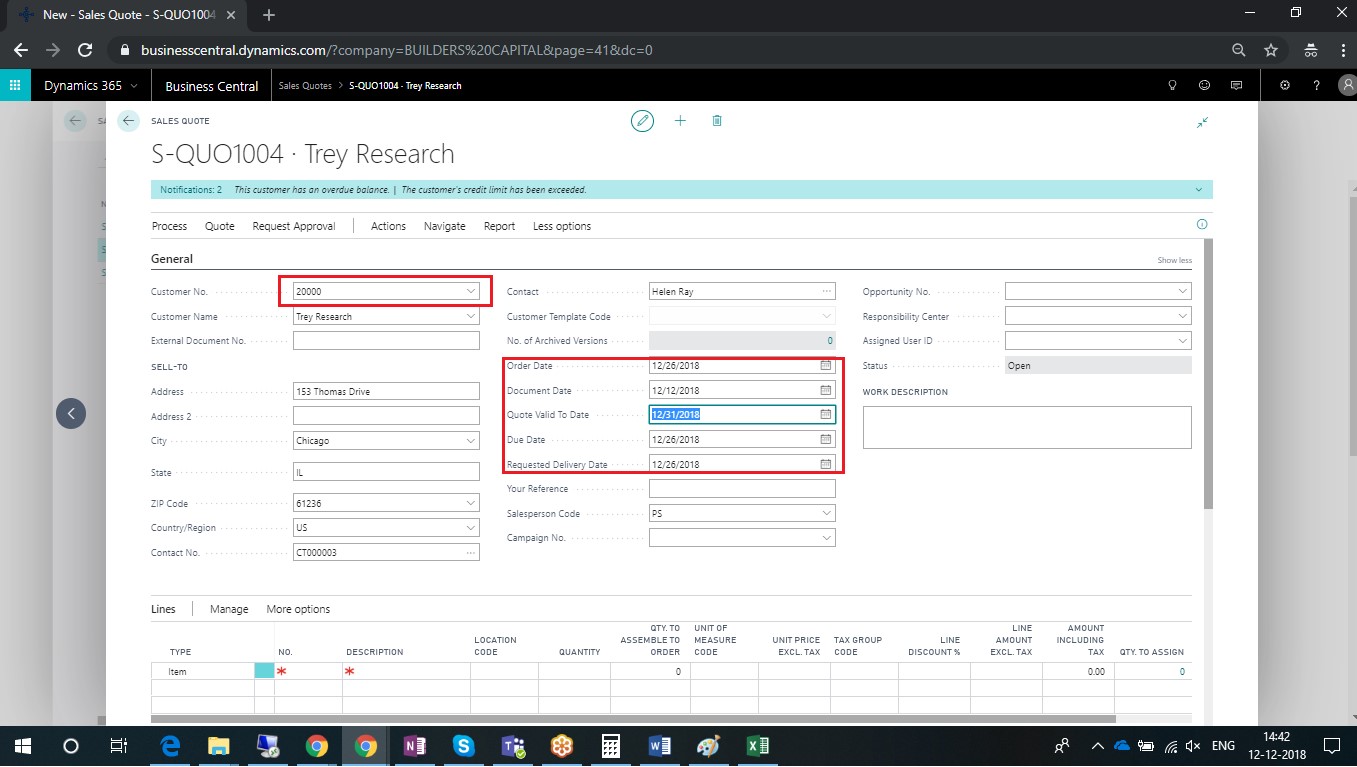
Task: Click the delete trash icon
Action: 717,121
